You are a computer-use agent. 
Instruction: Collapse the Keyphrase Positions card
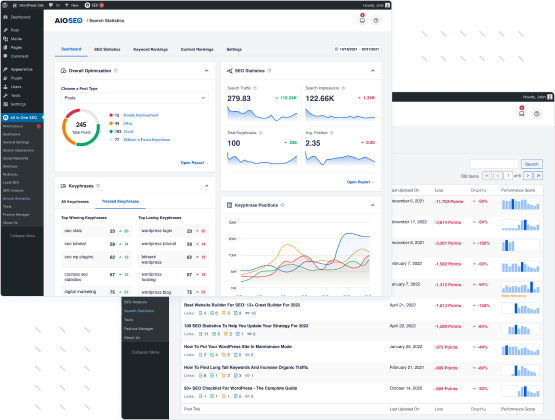[x=372, y=205]
